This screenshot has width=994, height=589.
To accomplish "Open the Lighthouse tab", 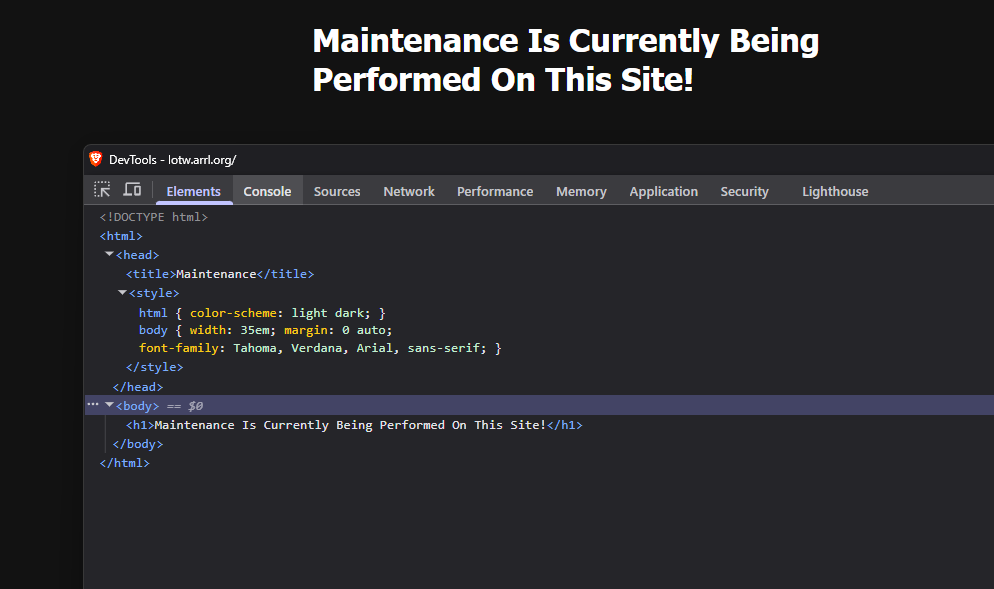I will (x=835, y=191).
